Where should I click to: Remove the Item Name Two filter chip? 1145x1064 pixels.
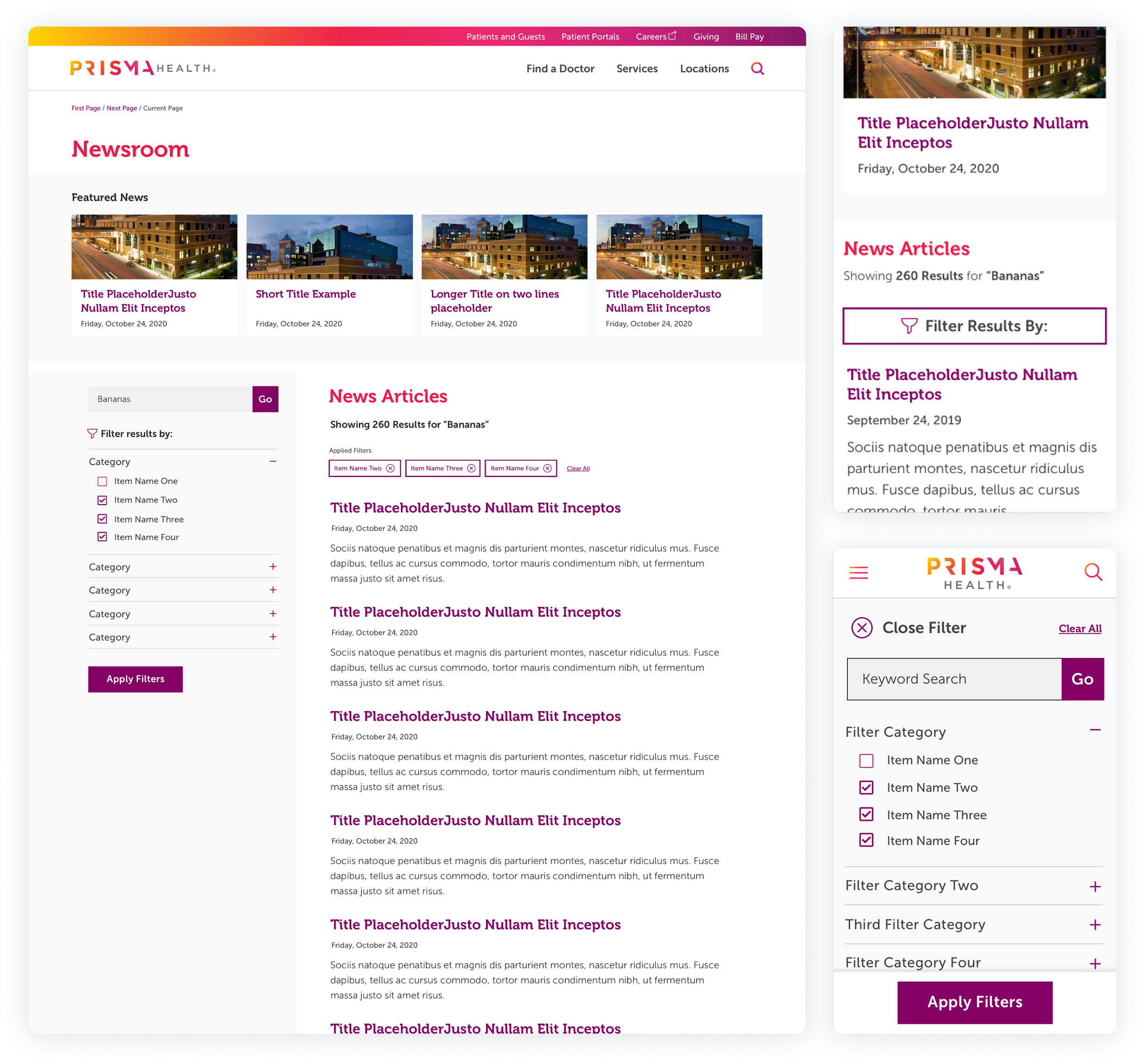click(390, 468)
